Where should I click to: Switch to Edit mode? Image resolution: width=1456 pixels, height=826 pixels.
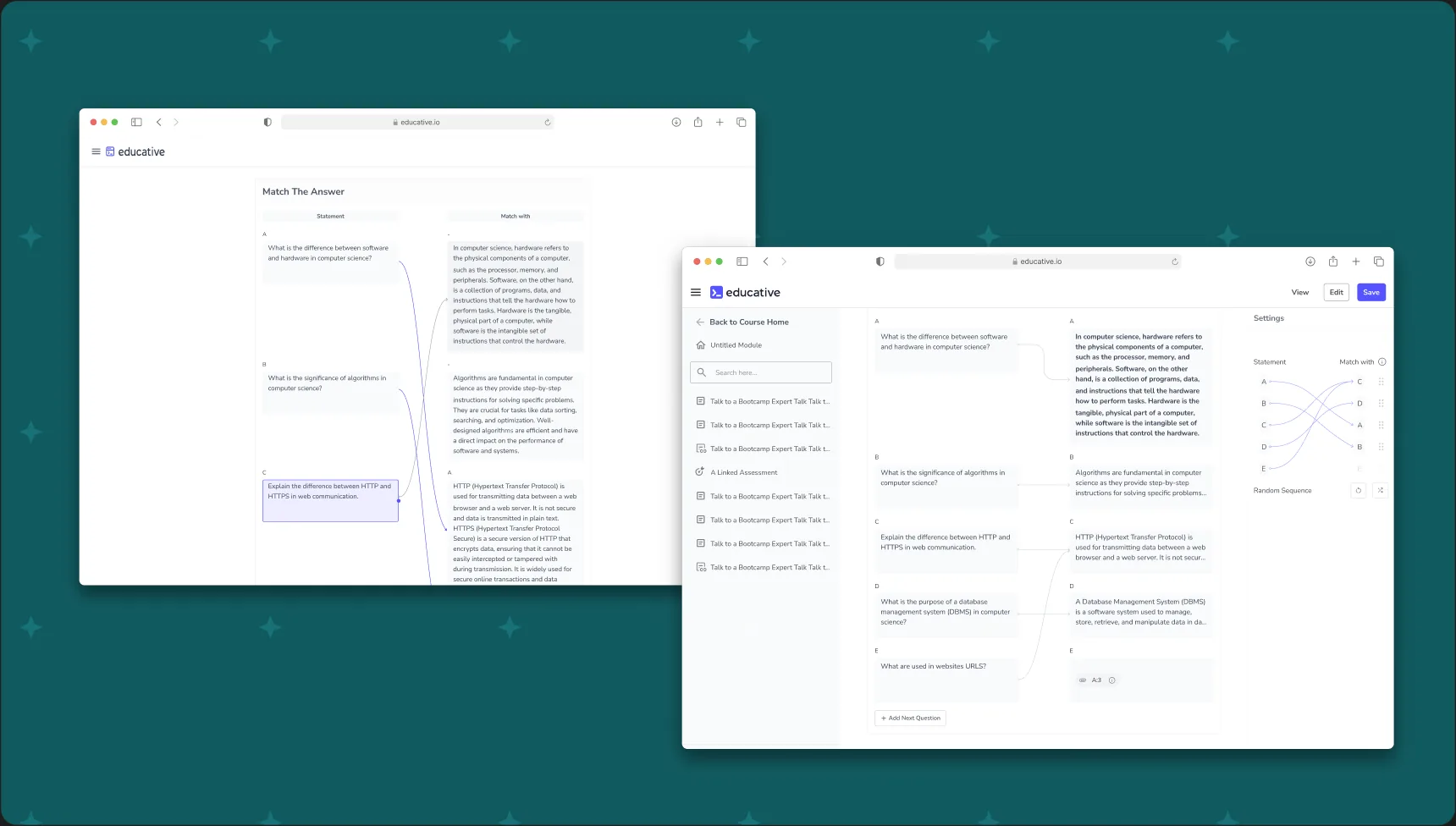click(1337, 293)
